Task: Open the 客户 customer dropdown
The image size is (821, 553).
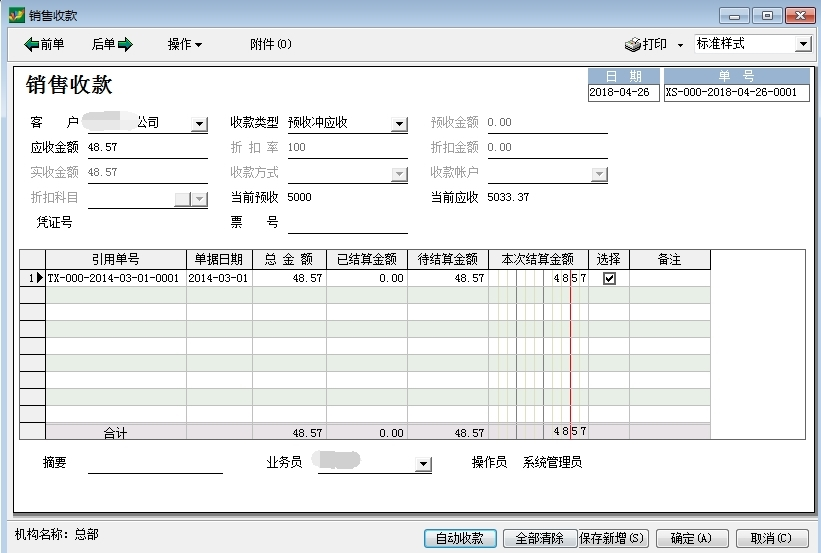Action: click(199, 124)
